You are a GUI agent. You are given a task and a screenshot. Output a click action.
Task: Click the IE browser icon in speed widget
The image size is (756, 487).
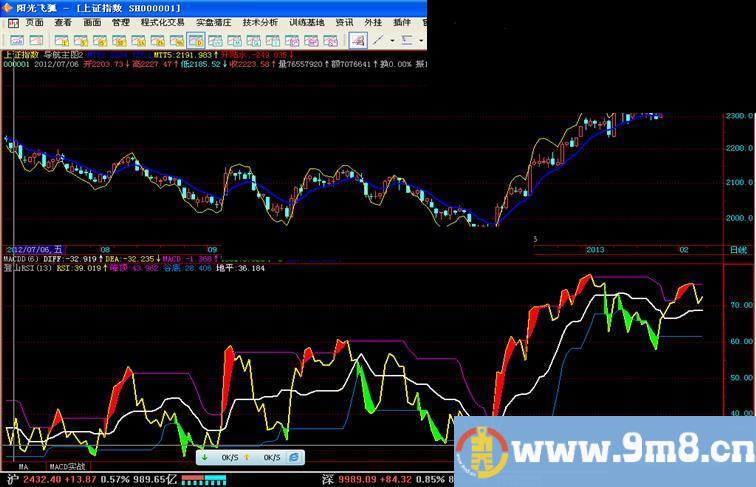pos(294,457)
